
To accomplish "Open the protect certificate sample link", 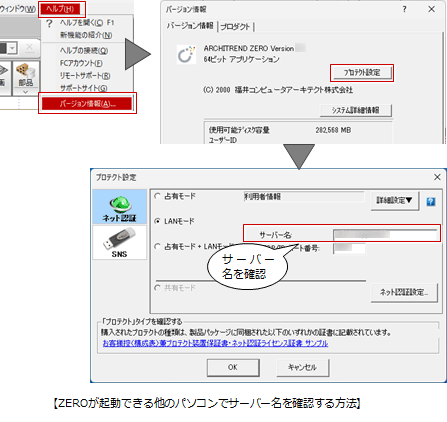I will (215, 343).
